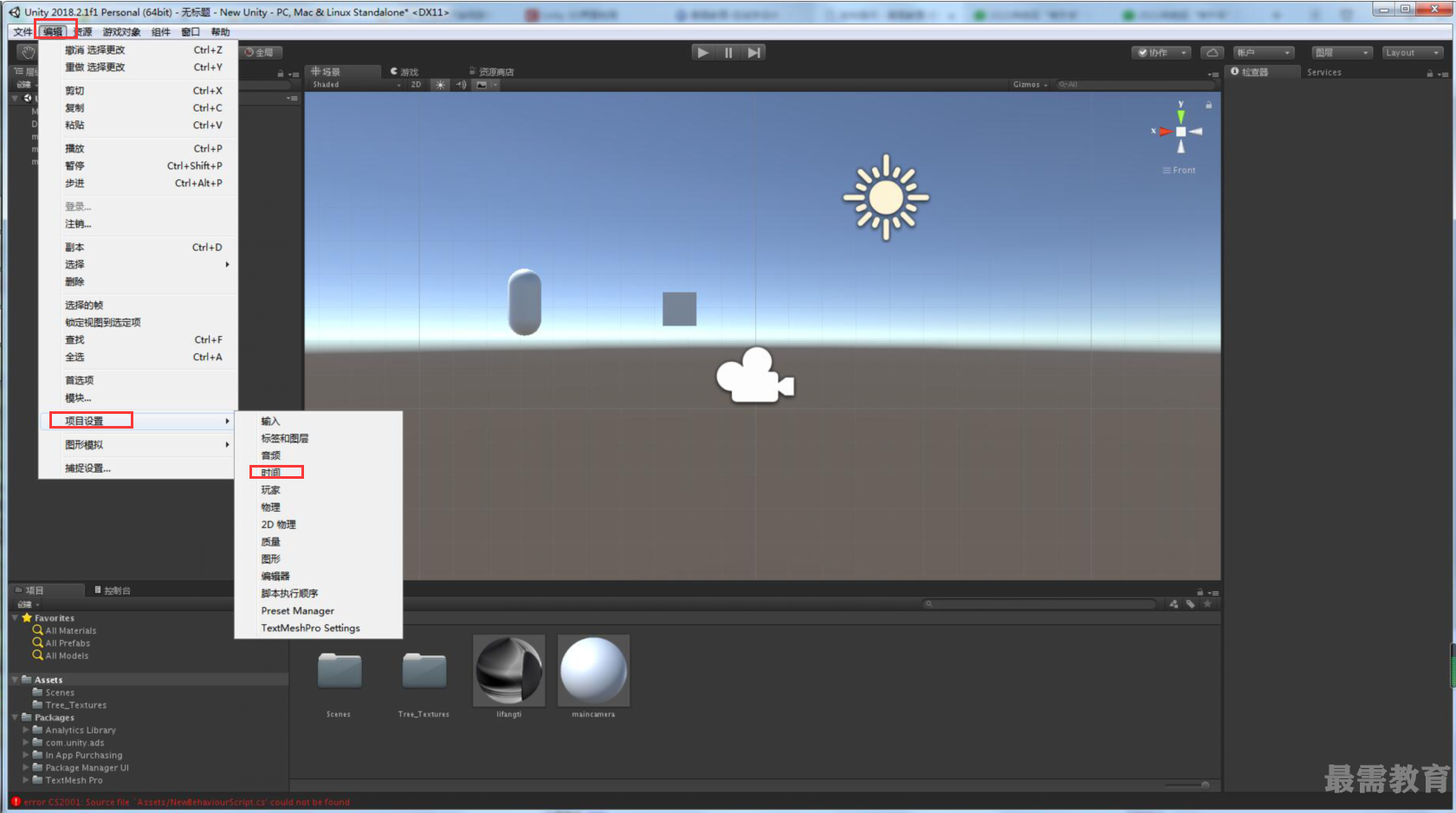
Task: Choose TextMeshPro Settings in submenu
Action: click(319, 629)
